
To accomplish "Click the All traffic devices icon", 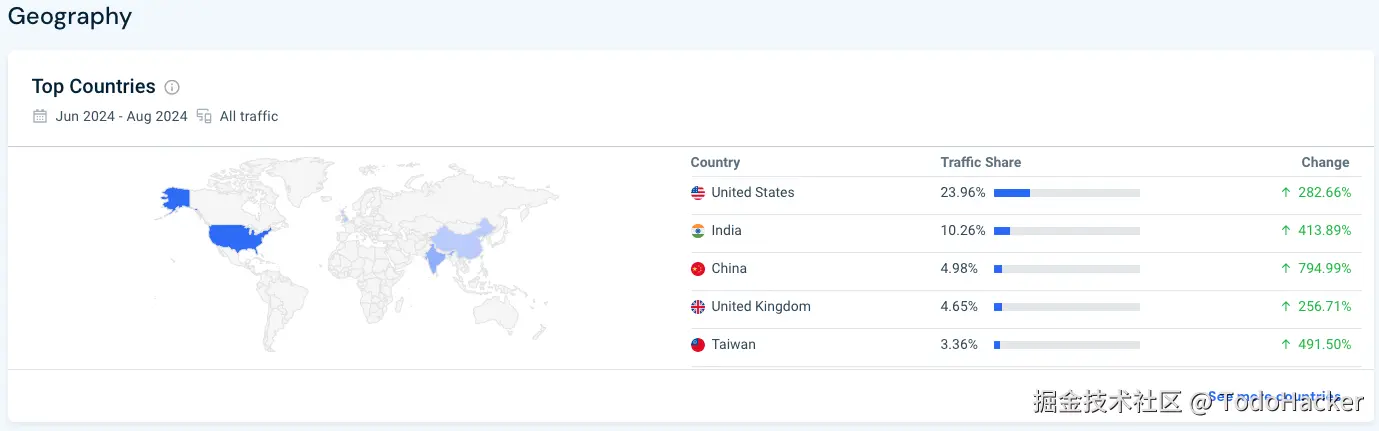I will pyautogui.click(x=204, y=116).
